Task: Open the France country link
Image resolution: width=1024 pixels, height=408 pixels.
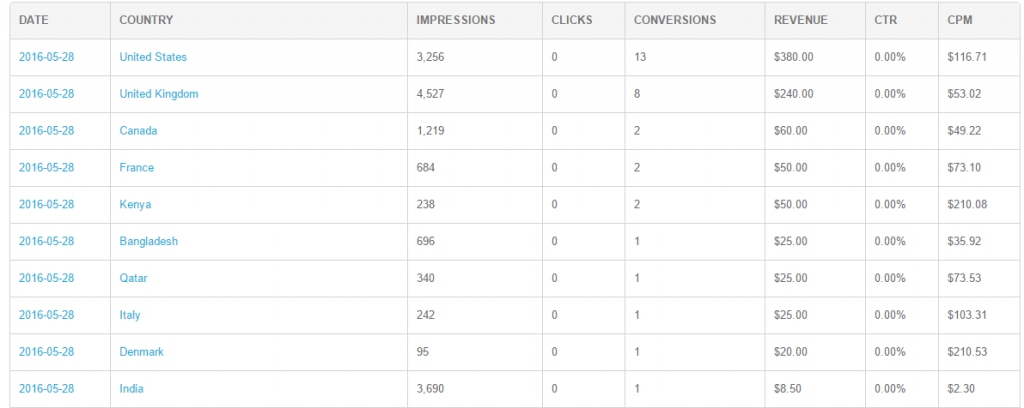Action: 136,168
